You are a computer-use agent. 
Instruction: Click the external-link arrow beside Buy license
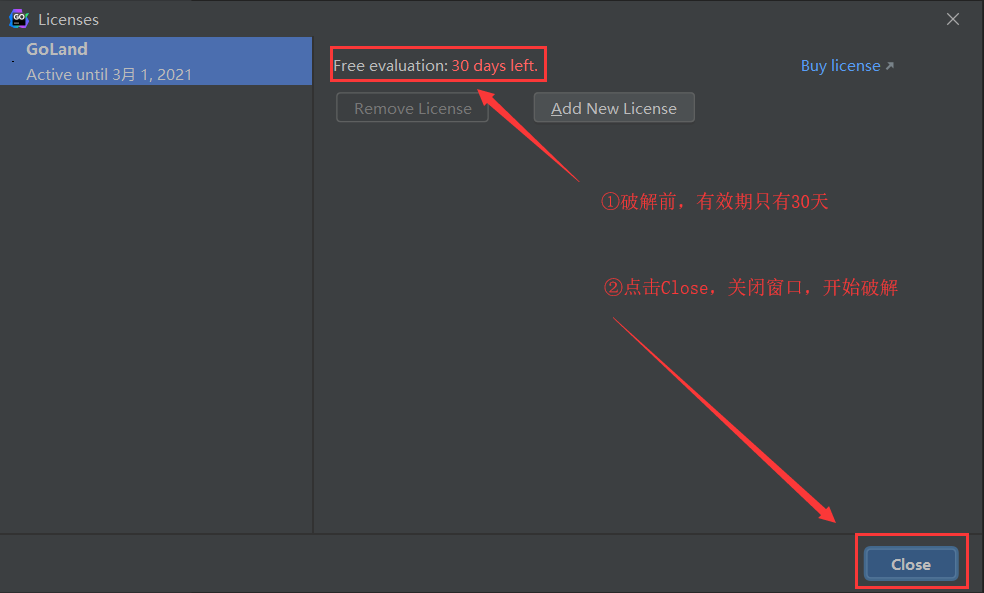889,65
